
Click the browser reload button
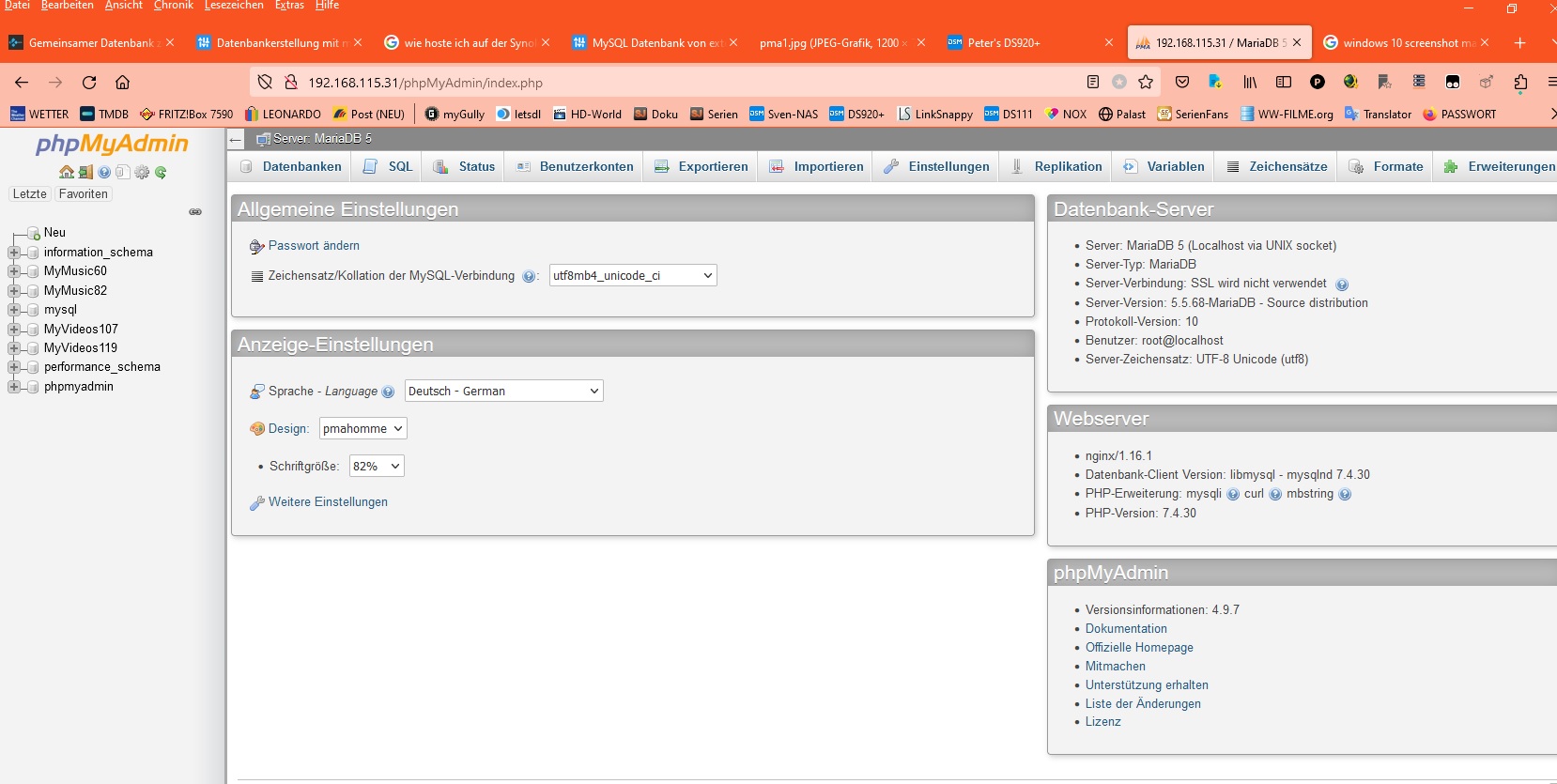click(89, 82)
